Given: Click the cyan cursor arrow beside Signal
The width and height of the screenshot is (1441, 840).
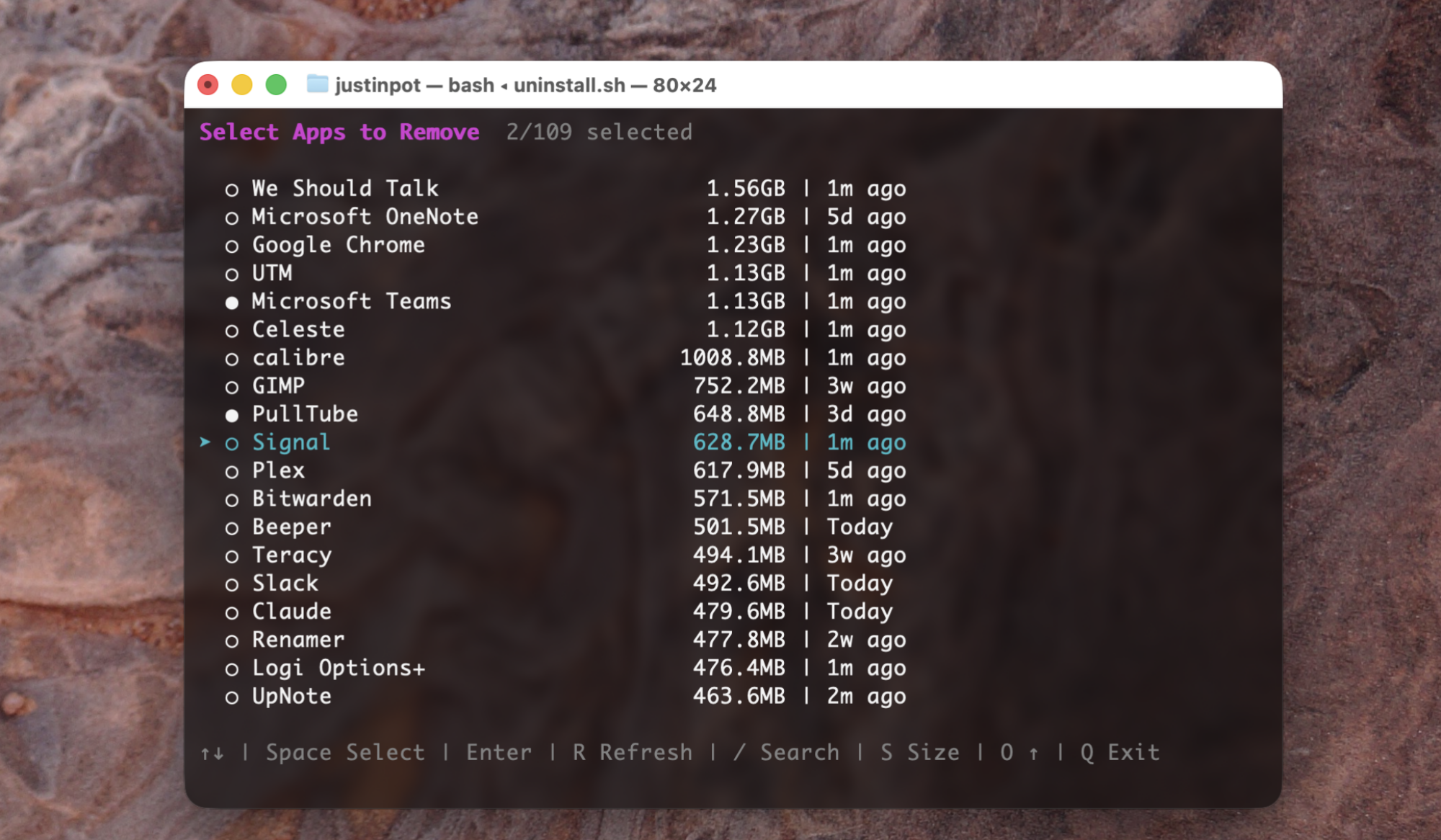Looking at the screenshot, I should click(x=205, y=442).
